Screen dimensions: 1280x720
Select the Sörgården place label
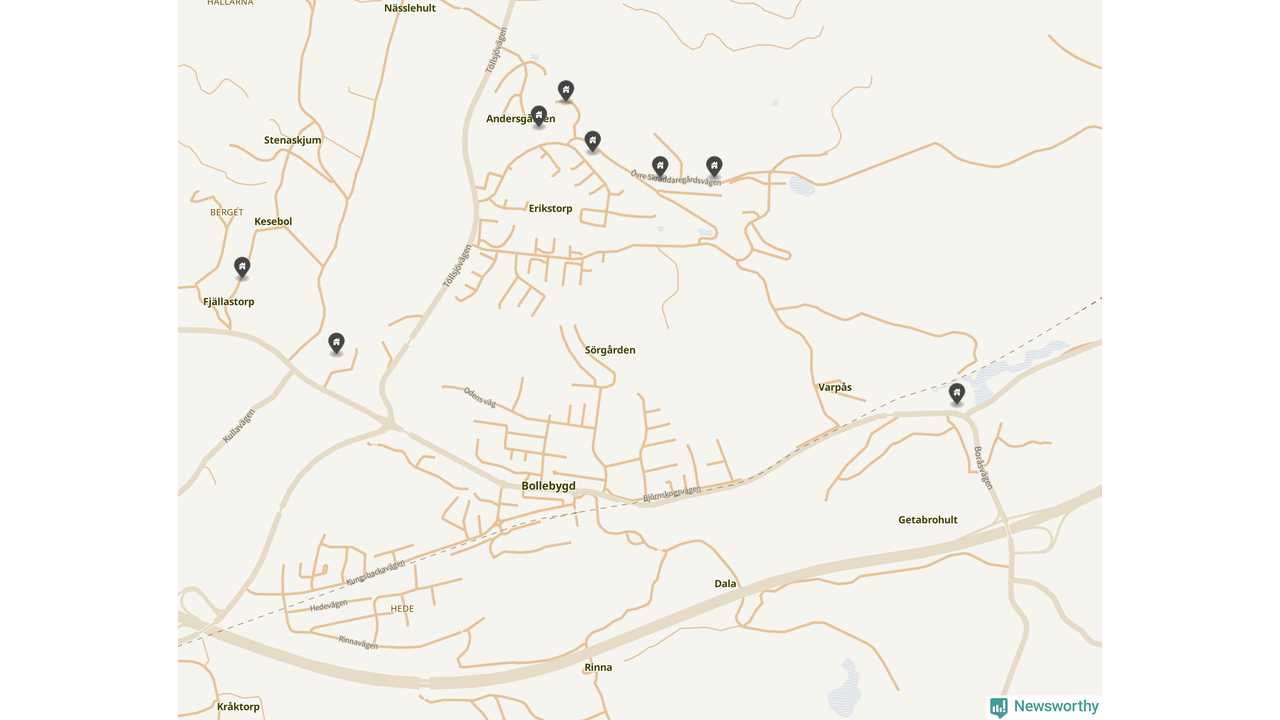click(x=610, y=350)
